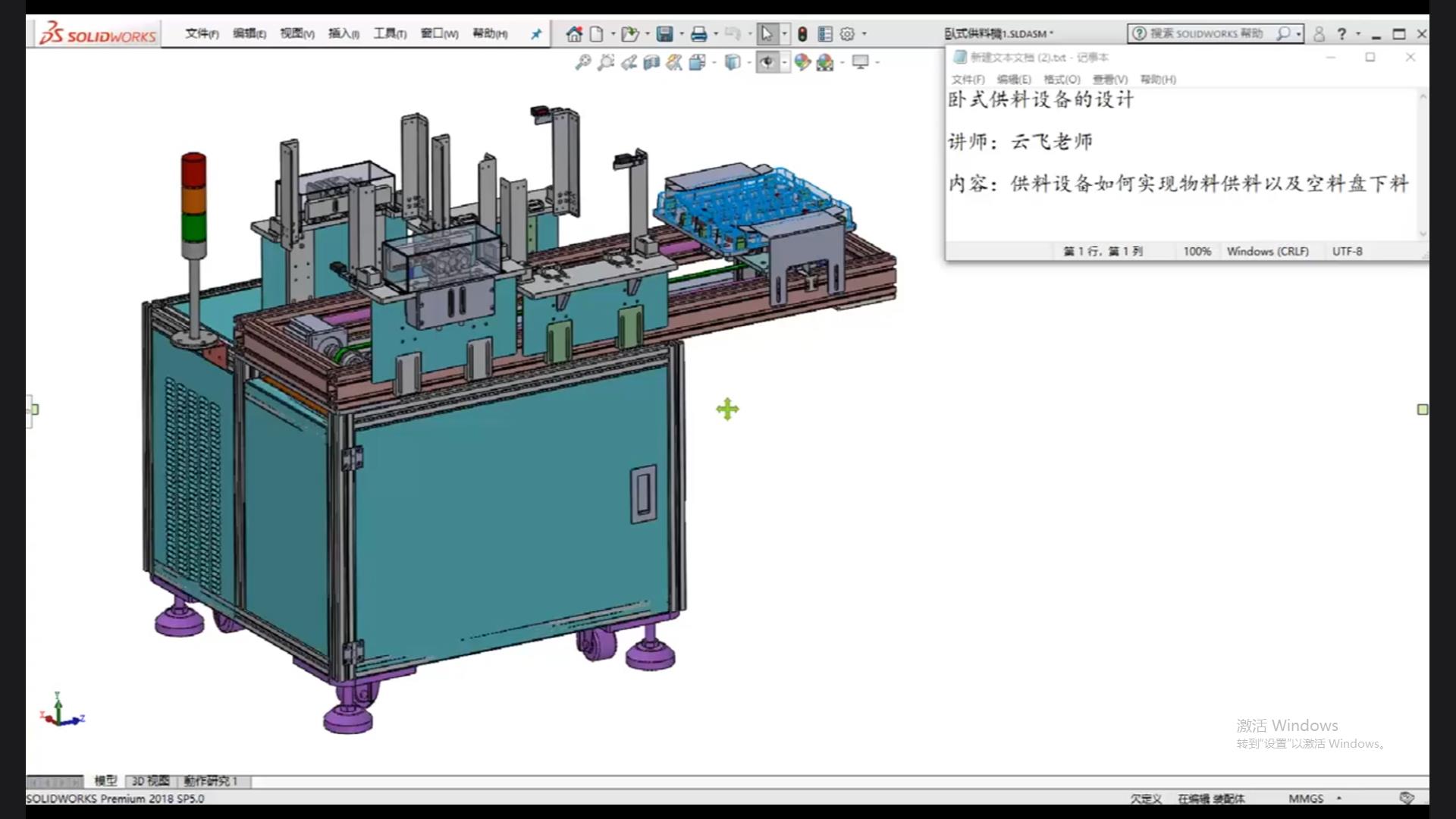Click Notepad scrollbar up arrow

tap(1423, 96)
